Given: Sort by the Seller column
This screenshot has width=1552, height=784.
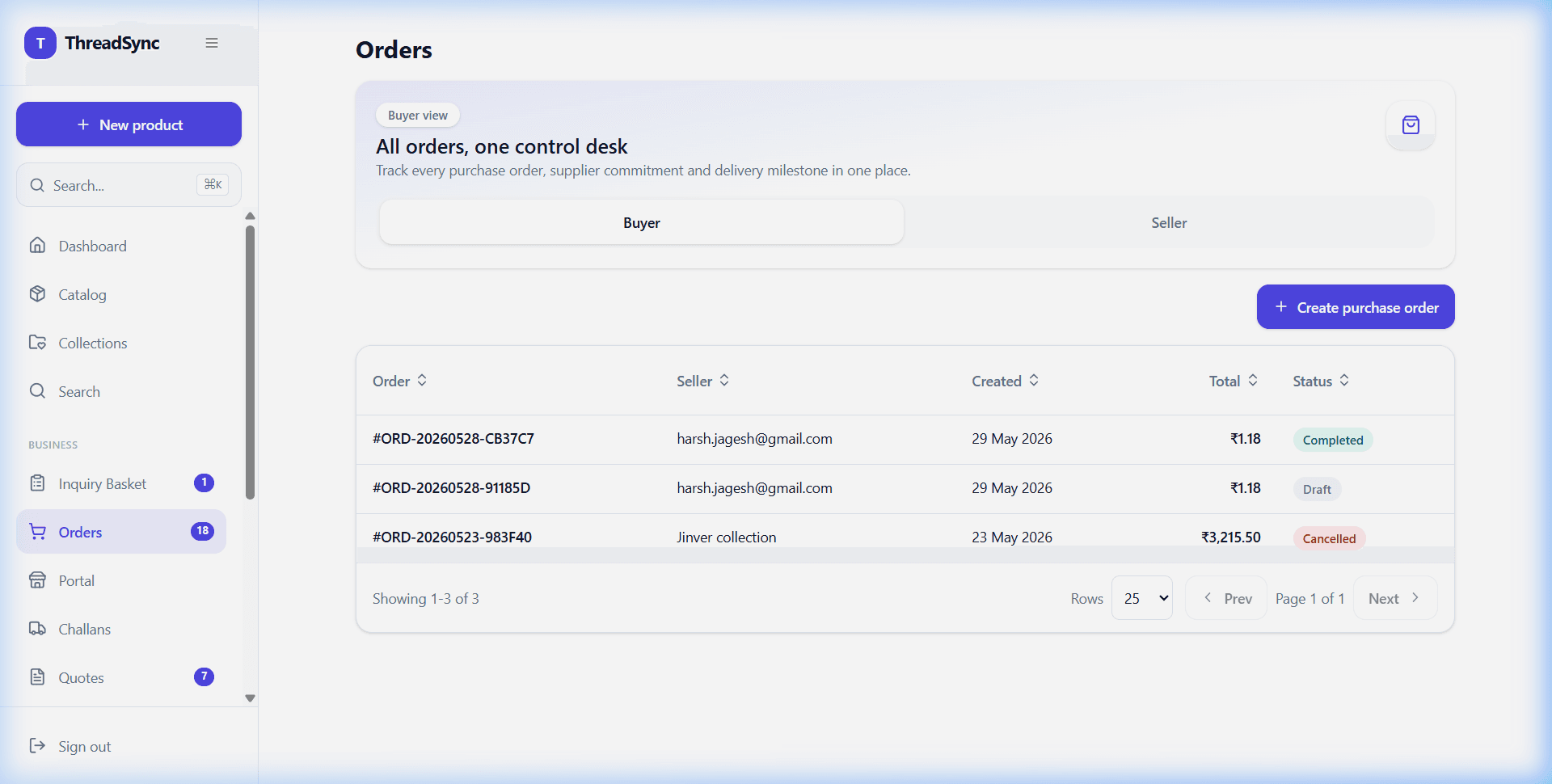Looking at the screenshot, I should [x=703, y=381].
